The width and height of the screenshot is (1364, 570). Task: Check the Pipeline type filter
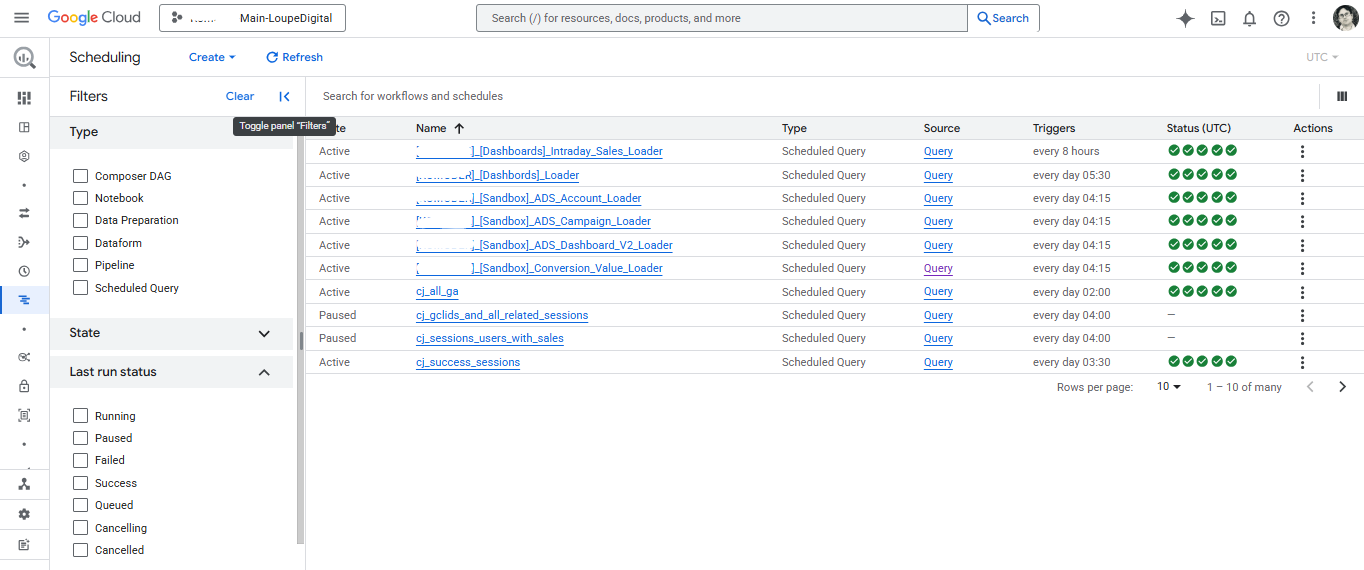coord(81,265)
